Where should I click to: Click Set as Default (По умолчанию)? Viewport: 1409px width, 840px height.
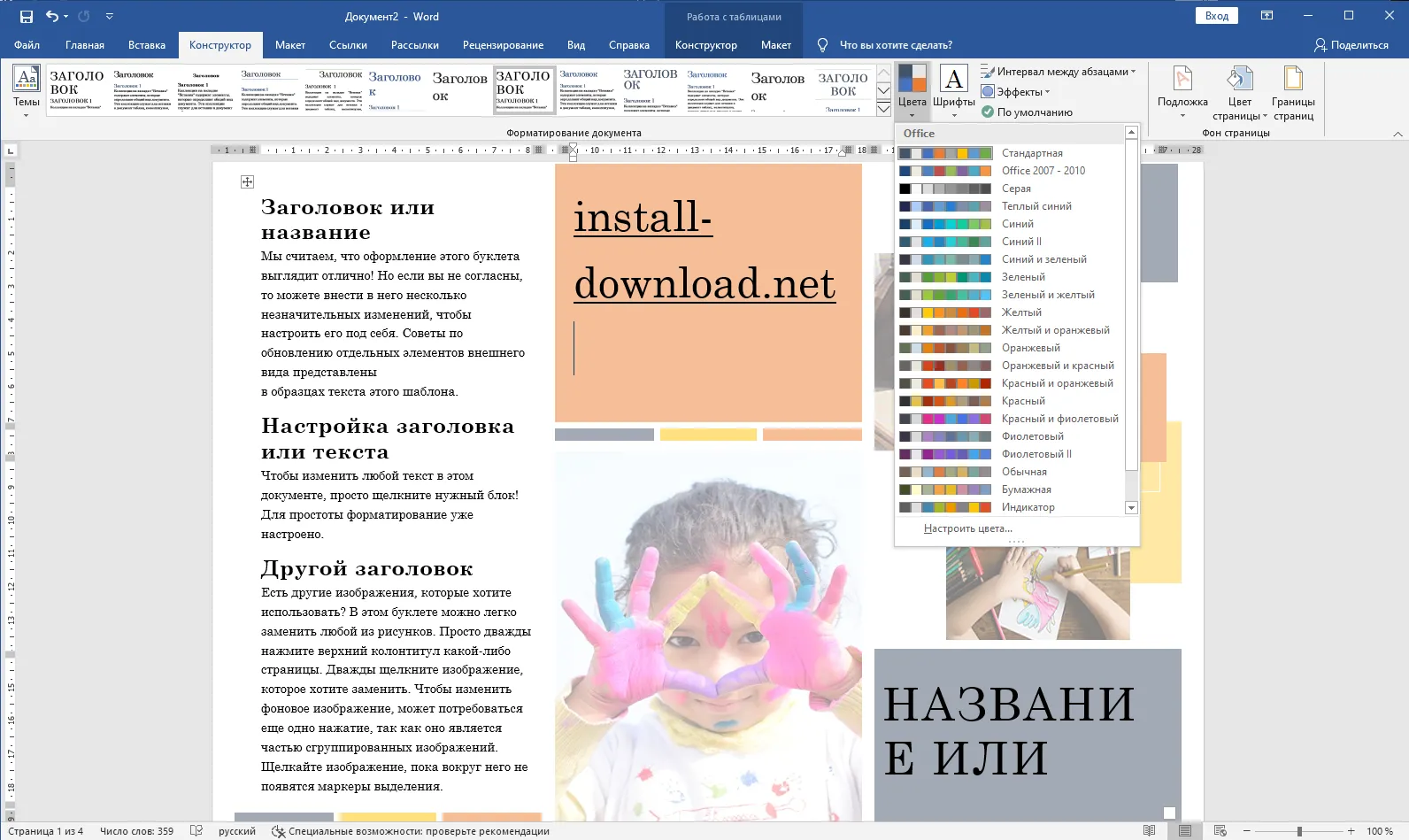pos(1027,112)
